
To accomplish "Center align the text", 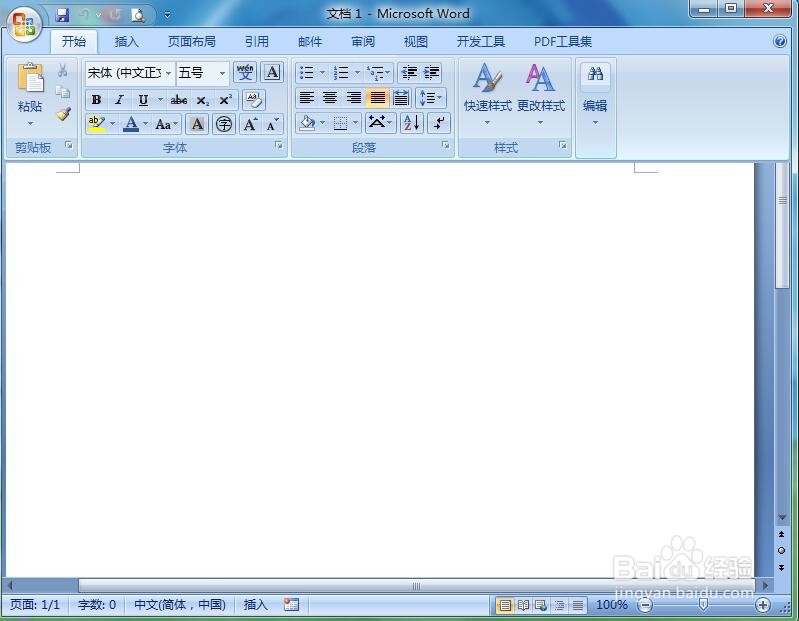I will 330,97.
